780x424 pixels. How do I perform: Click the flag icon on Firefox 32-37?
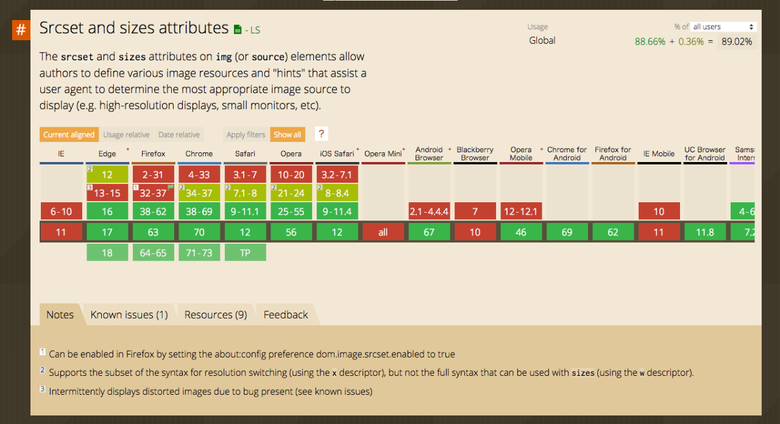coord(168,186)
